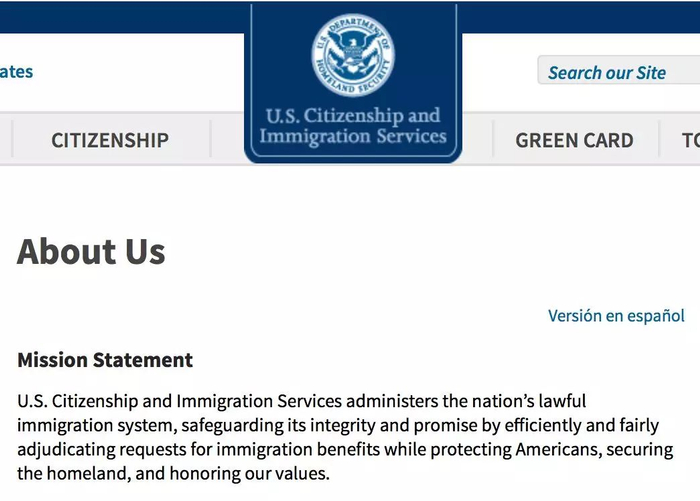
Task: Click the narrow nav segment left of CITIZENSHIP
Action: click(5, 140)
